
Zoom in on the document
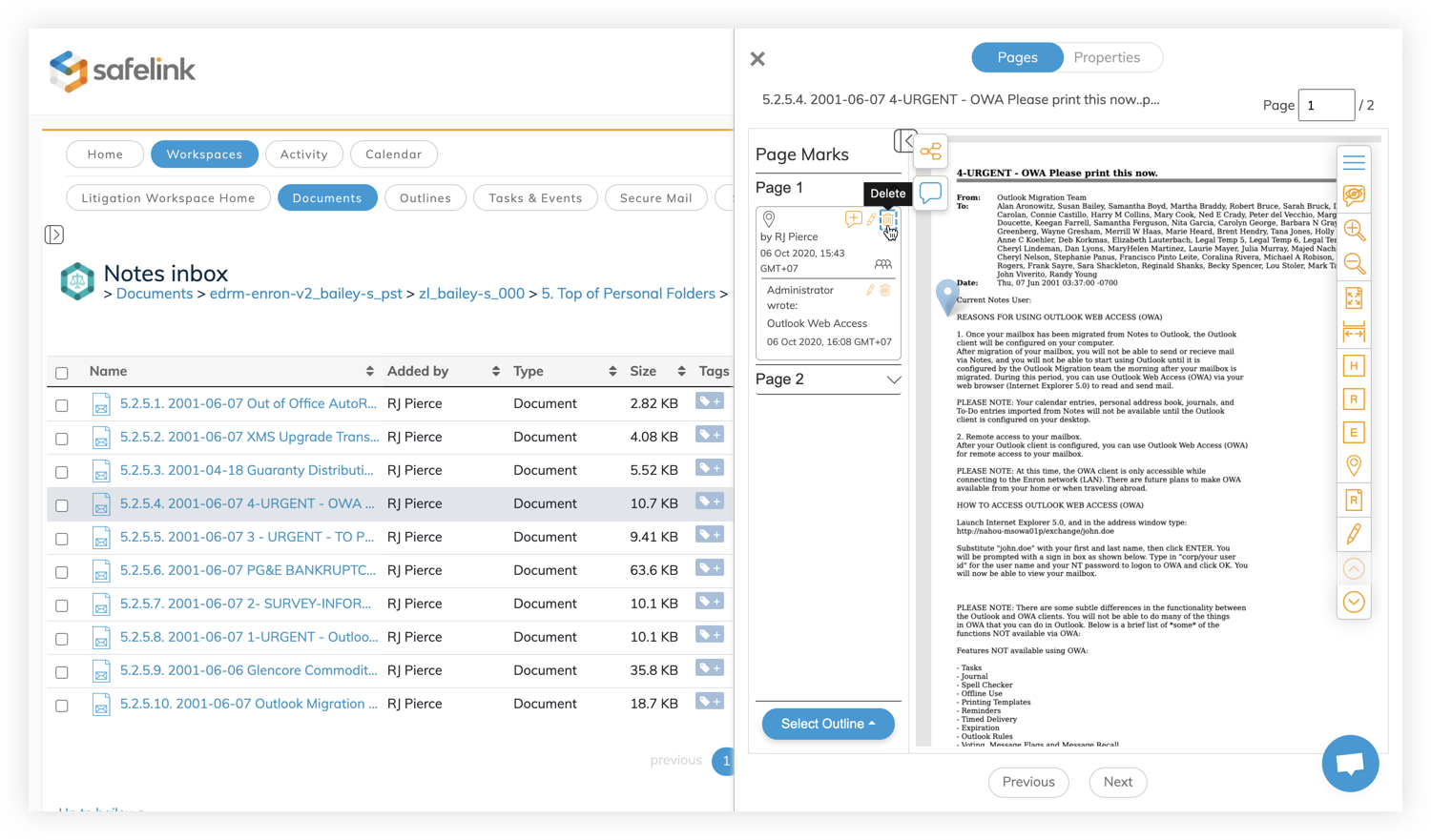click(1354, 230)
